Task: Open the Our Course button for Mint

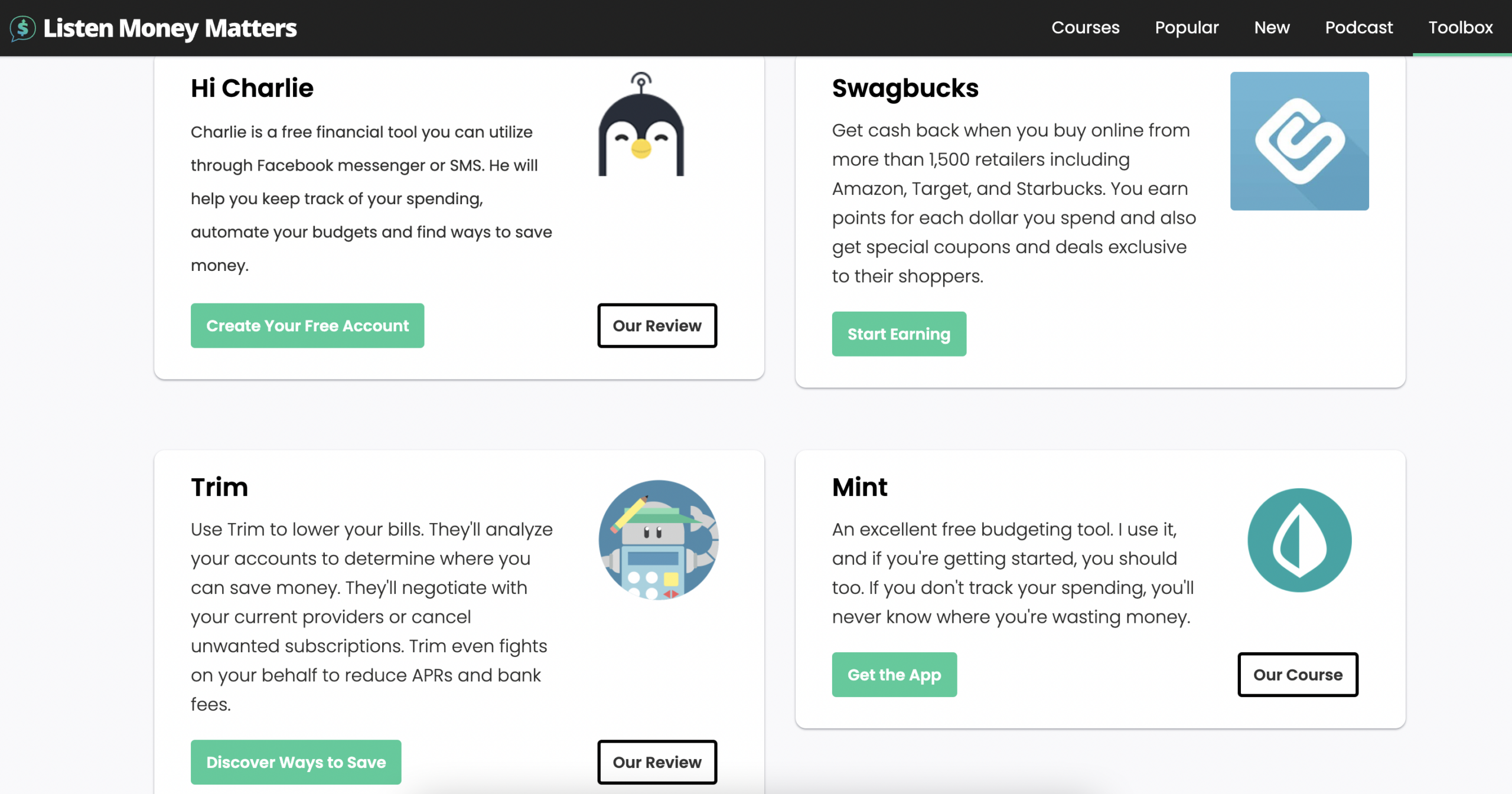Action: 1298,674
